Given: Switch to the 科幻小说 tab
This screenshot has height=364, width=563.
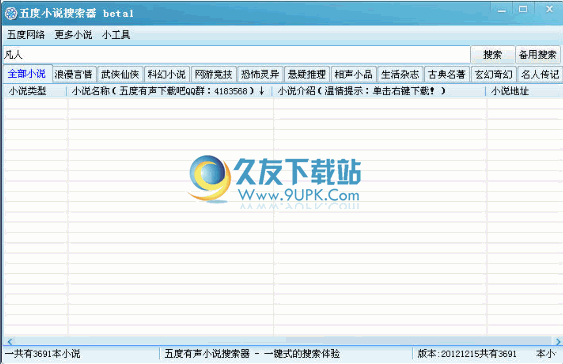Looking at the screenshot, I should click(x=167, y=75).
